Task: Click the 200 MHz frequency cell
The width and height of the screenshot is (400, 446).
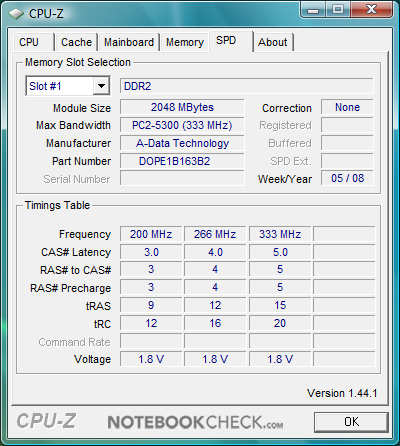Action: coord(151,234)
